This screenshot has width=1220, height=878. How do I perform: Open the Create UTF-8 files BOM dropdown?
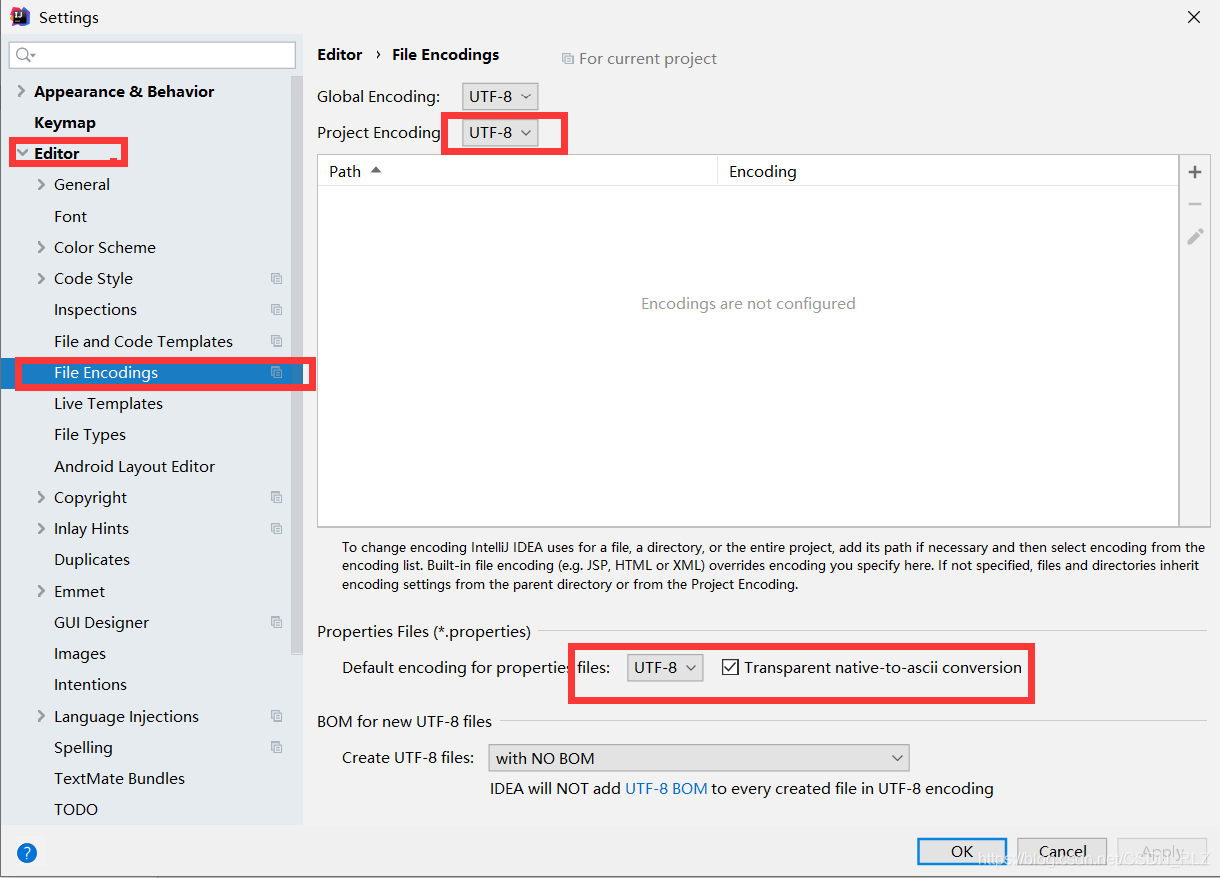click(x=698, y=758)
